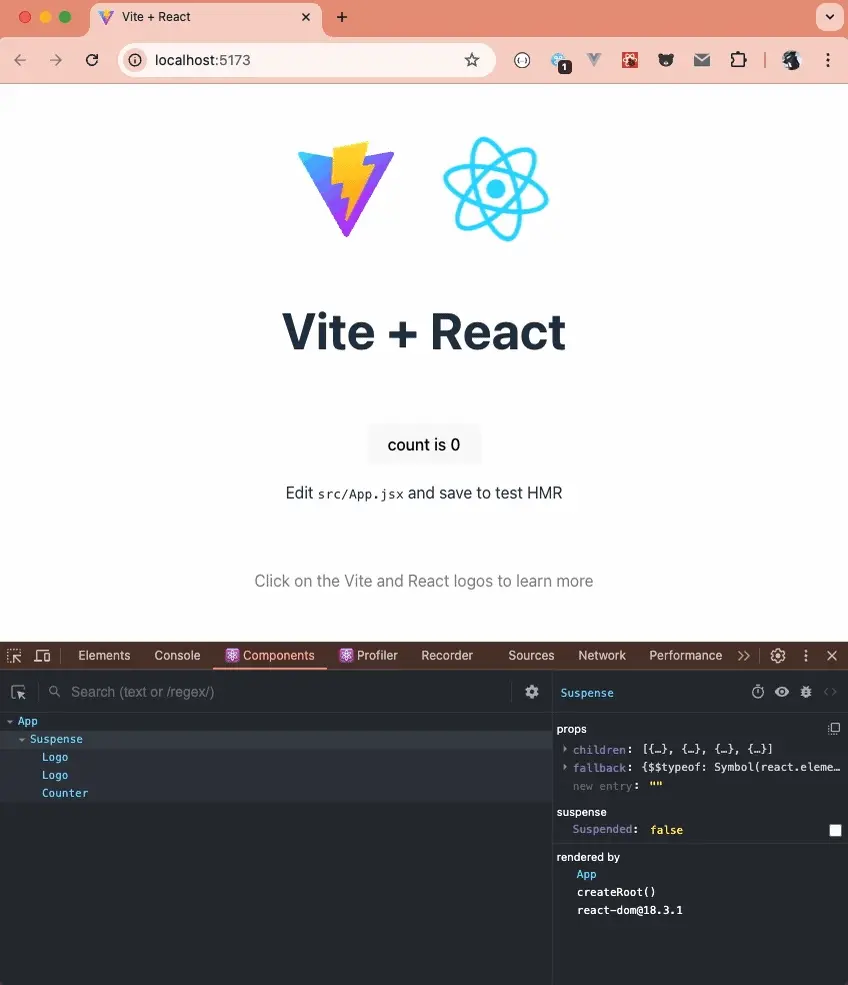Select the second Logo component
848x985 pixels.
coord(55,775)
